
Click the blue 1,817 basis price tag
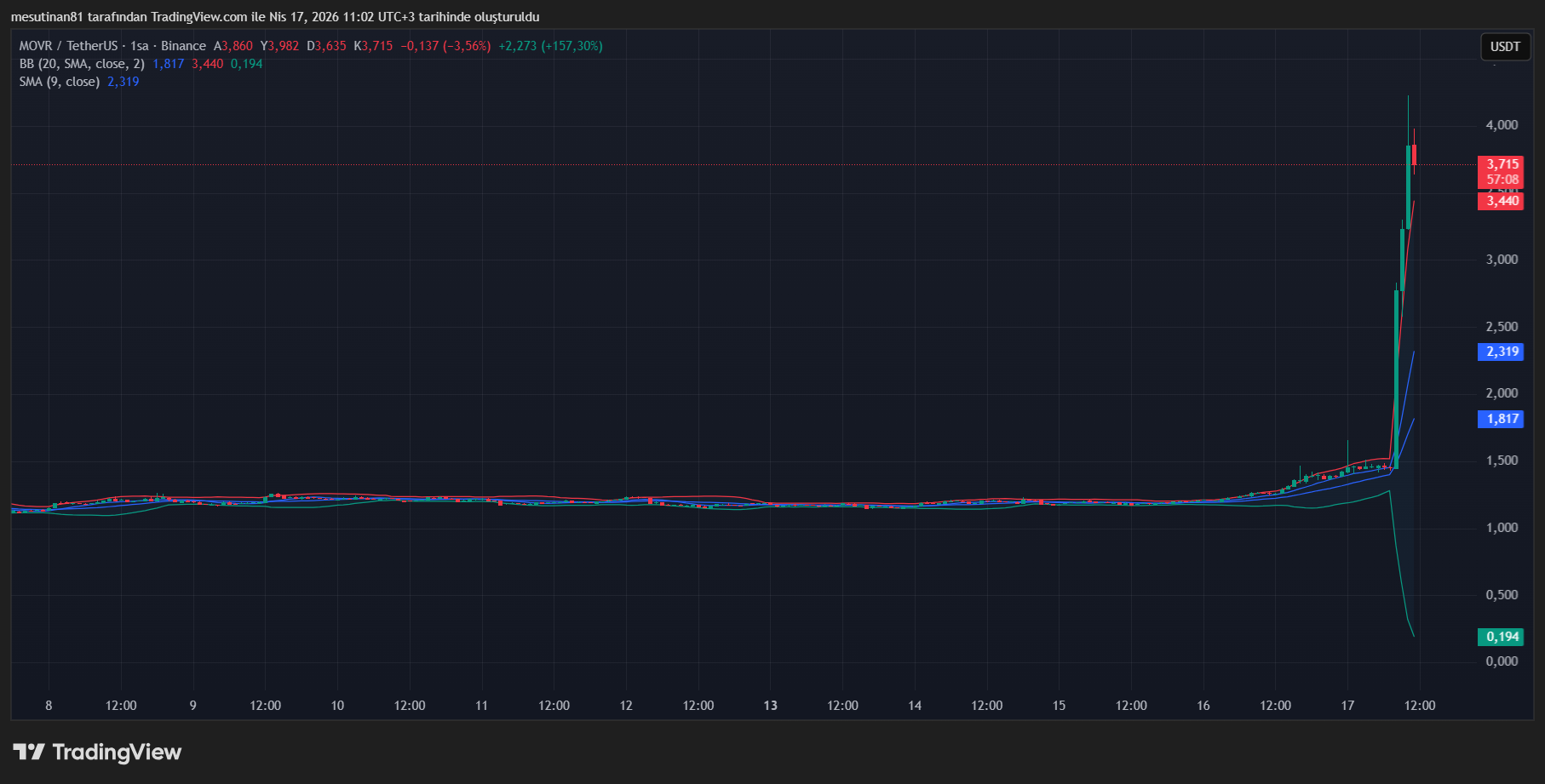click(x=1502, y=419)
